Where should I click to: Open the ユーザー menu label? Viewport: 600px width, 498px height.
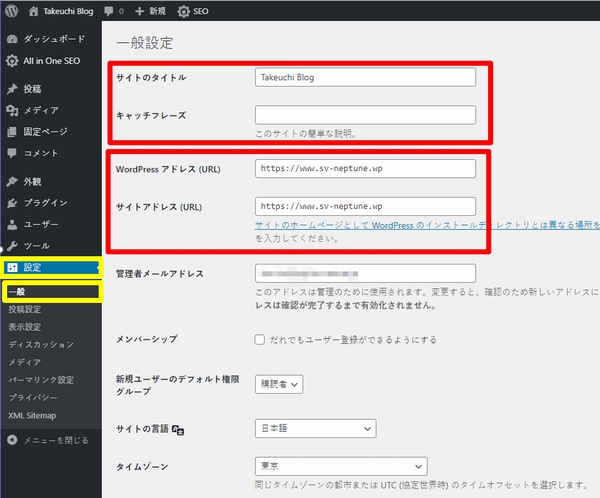(x=41, y=224)
